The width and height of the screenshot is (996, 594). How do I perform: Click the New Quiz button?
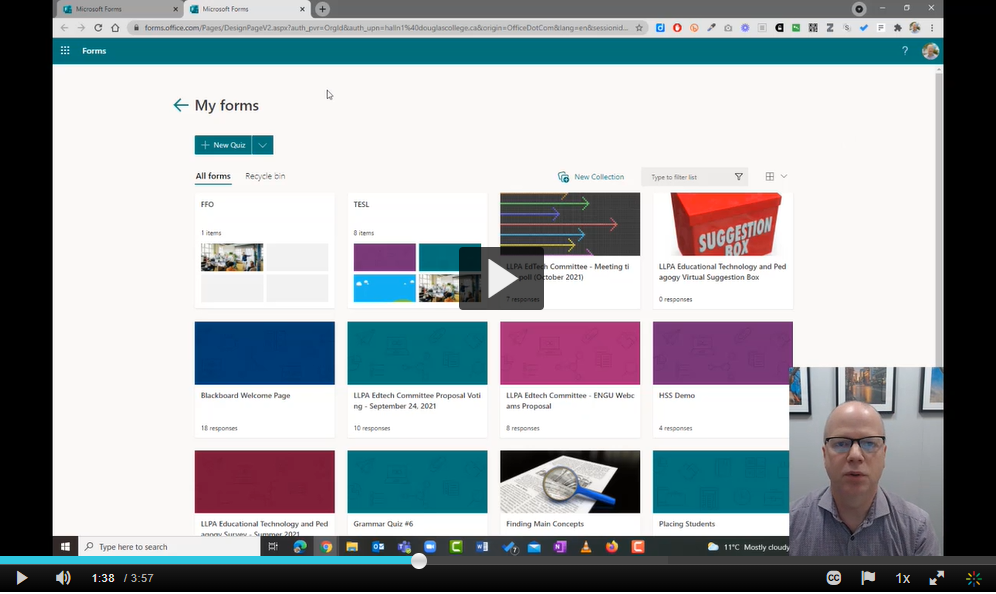coord(223,145)
